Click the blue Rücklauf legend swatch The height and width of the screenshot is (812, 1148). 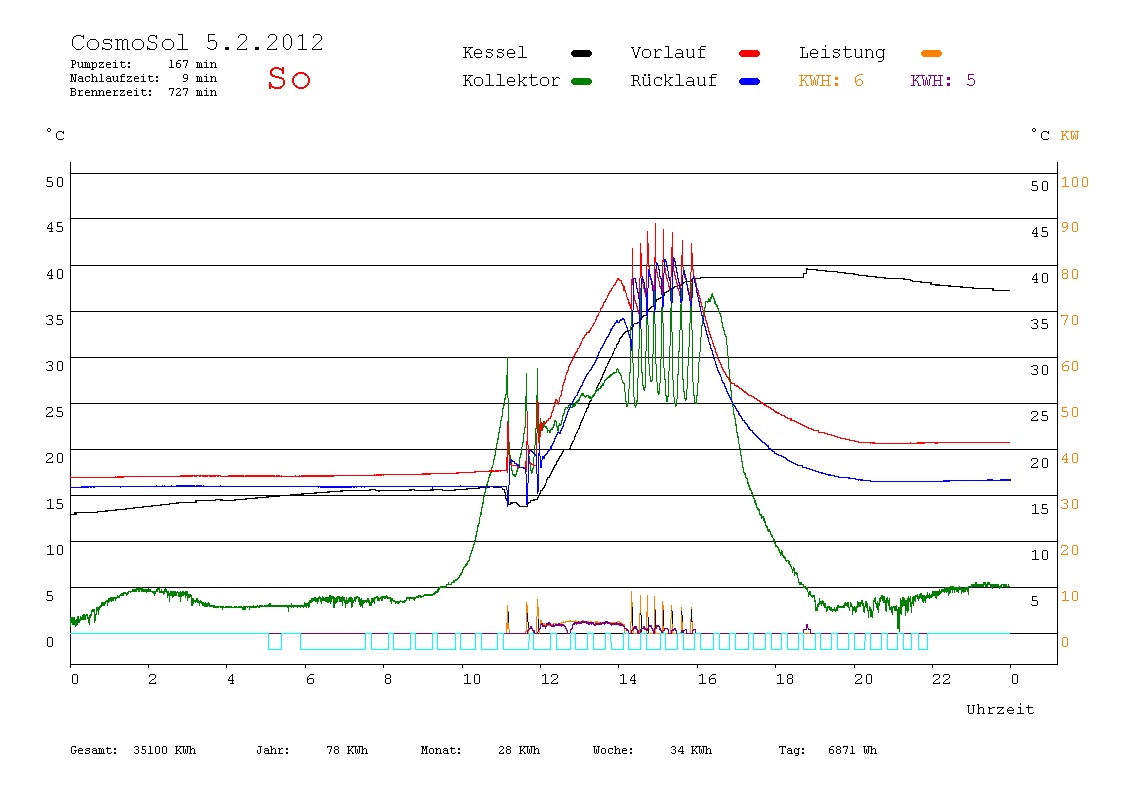point(750,81)
